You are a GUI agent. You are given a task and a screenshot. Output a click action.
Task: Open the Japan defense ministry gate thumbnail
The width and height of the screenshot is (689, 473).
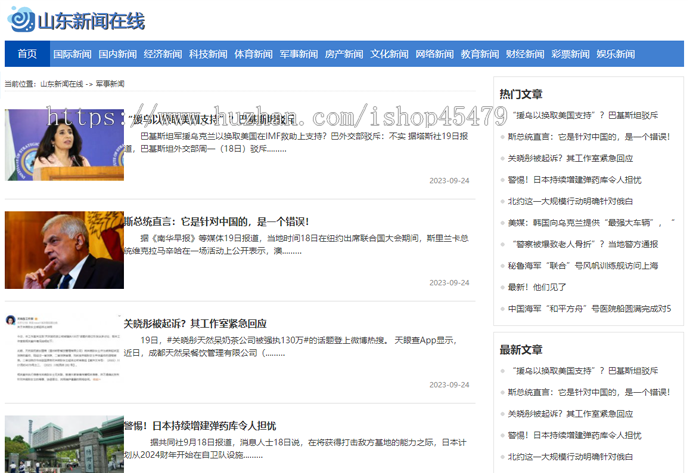(64, 444)
